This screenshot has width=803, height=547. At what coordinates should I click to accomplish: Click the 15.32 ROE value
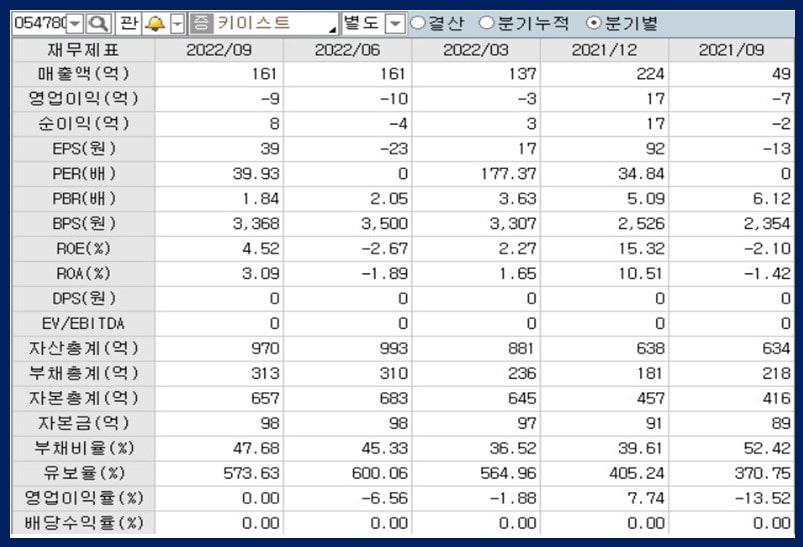[642, 249]
